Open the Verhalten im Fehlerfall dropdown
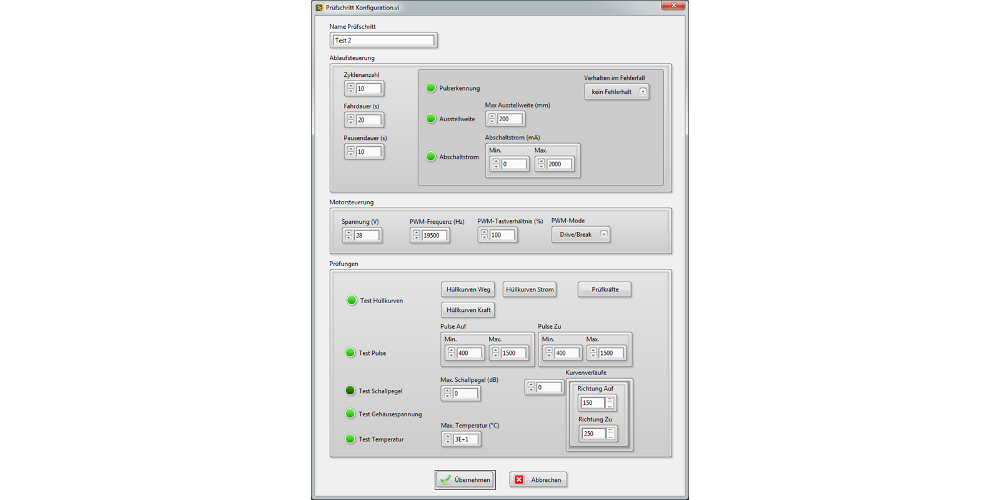The width and height of the screenshot is (1000, 500). click(x=616, y=92)
